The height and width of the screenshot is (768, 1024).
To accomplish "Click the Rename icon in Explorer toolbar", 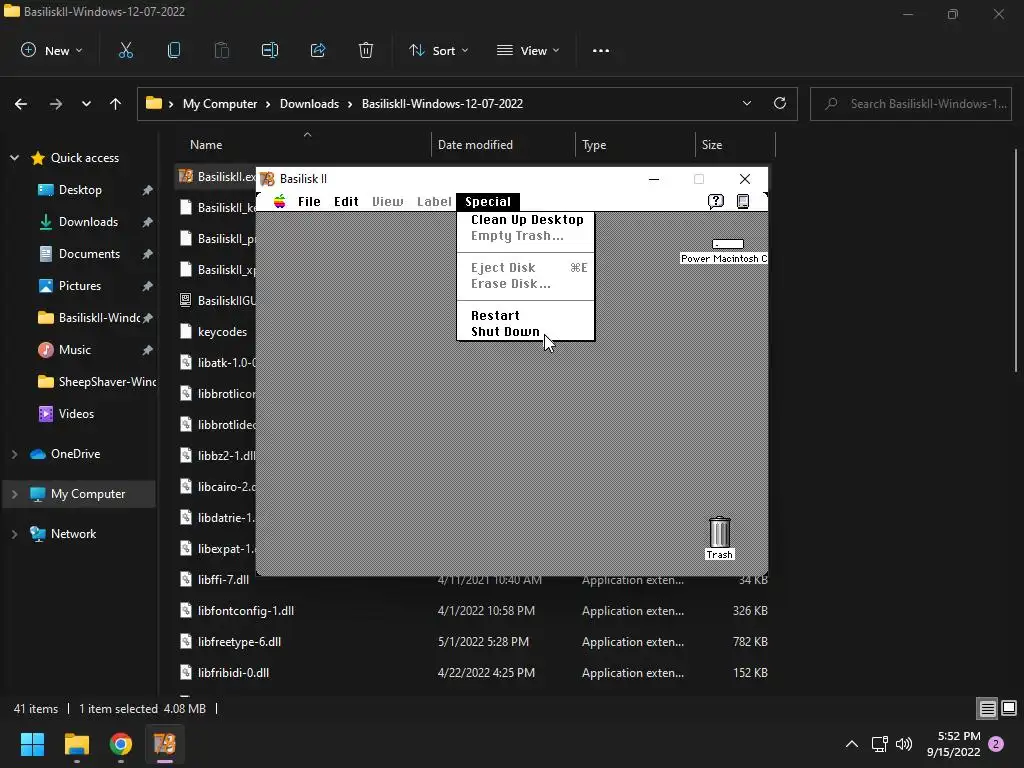I will [x=270, y=50].
